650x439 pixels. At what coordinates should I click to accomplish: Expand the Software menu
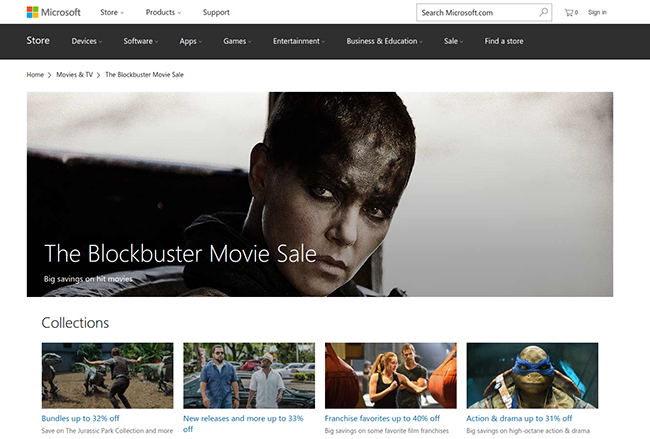pos(141,41)
